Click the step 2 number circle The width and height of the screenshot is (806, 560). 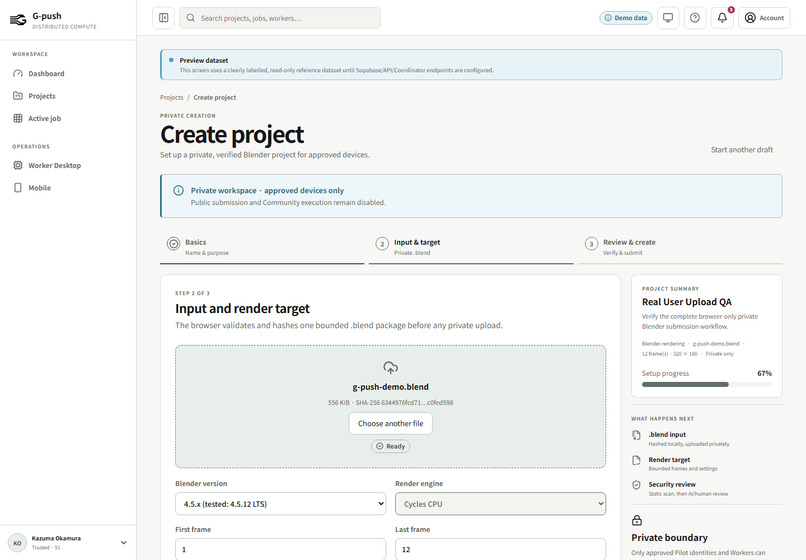(382, 244)
